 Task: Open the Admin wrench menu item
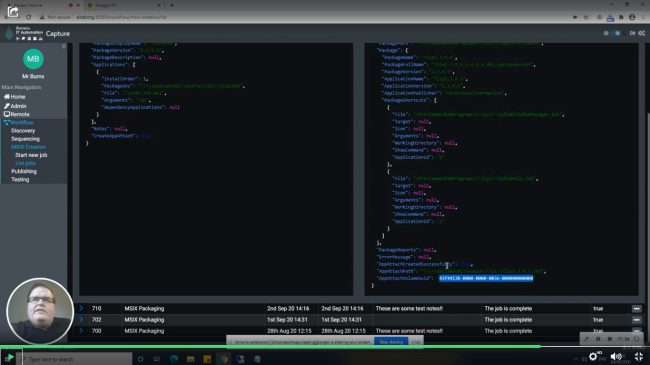tap(15, 106)
